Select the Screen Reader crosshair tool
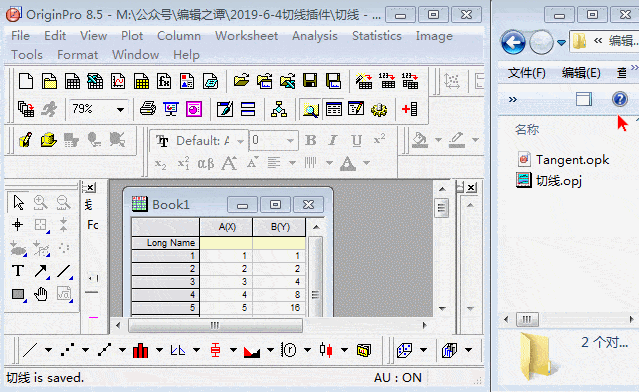 18,225
